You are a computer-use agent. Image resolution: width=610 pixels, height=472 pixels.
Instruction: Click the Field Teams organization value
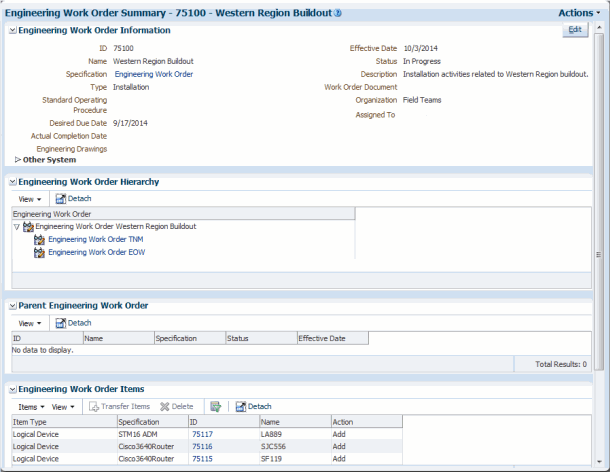click(x=422, y=100)
